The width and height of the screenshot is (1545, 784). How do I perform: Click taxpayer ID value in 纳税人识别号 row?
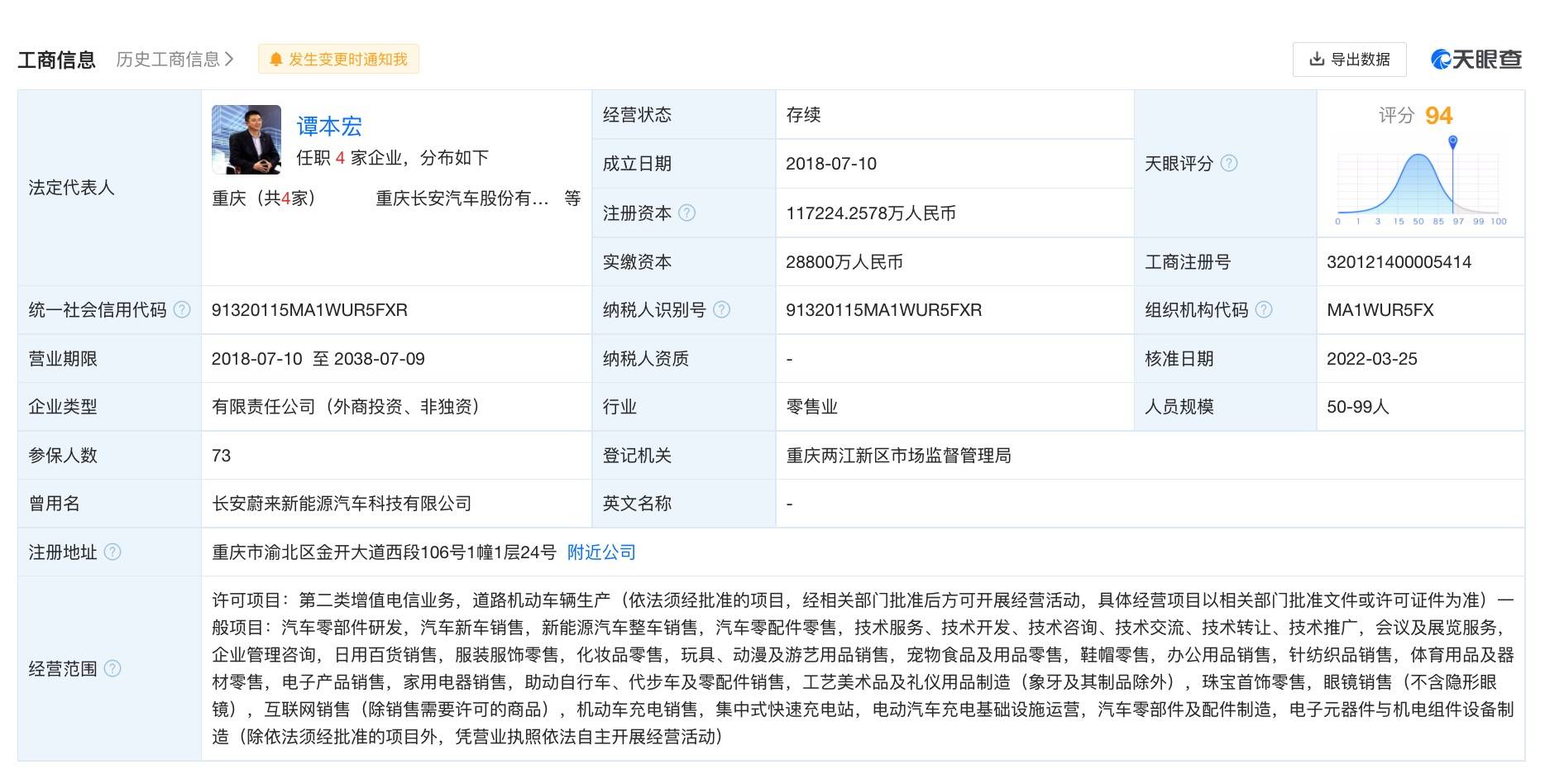pyautogui.click(x=884, y=310)
